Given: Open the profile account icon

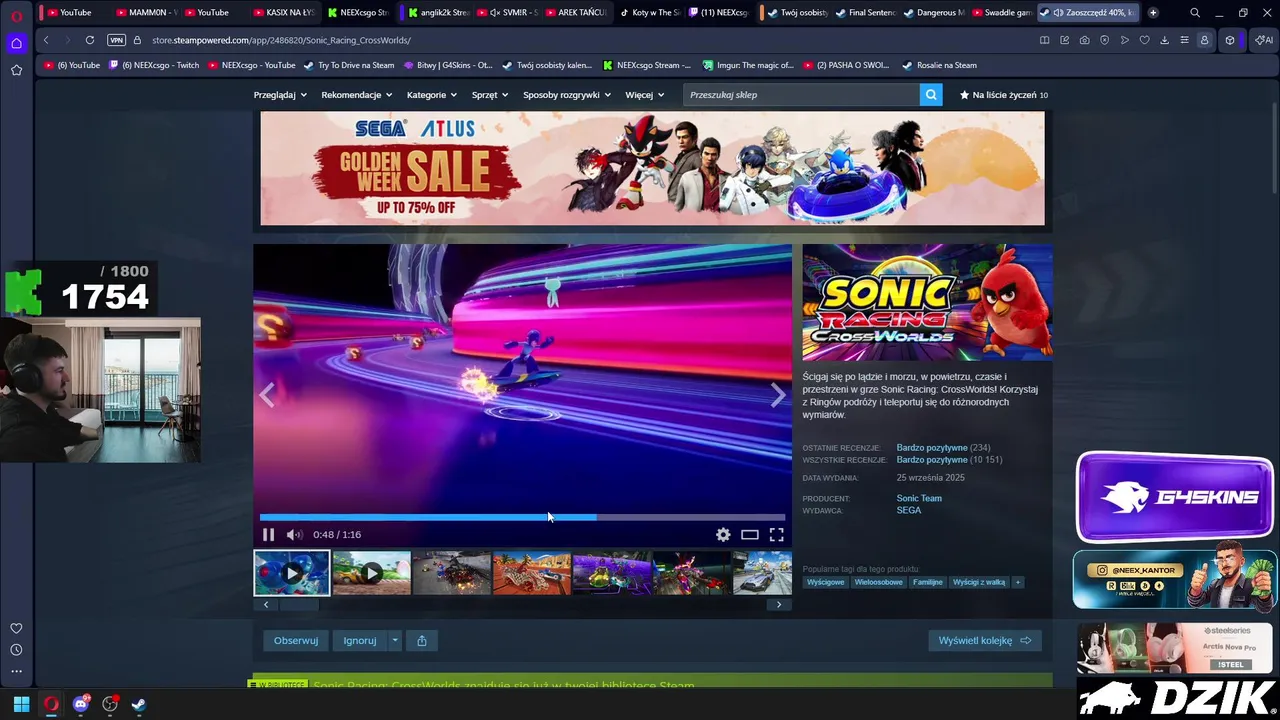Looking at the screenshot, I should (1204, 40).
